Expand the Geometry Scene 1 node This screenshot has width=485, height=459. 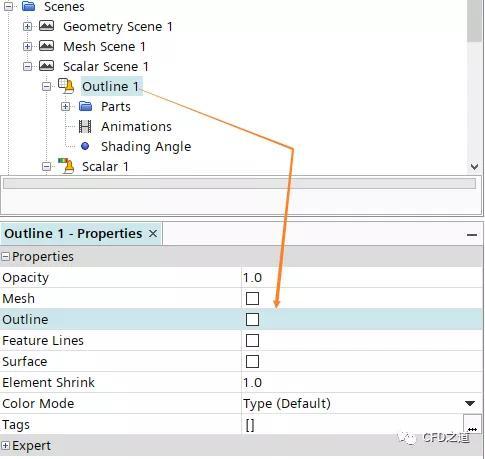27,26
